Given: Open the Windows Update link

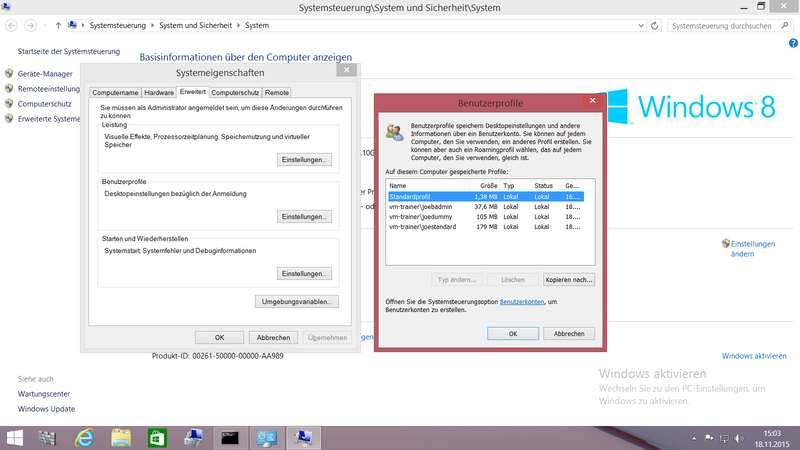Looking at the screenshot, I should pos(46,409).
